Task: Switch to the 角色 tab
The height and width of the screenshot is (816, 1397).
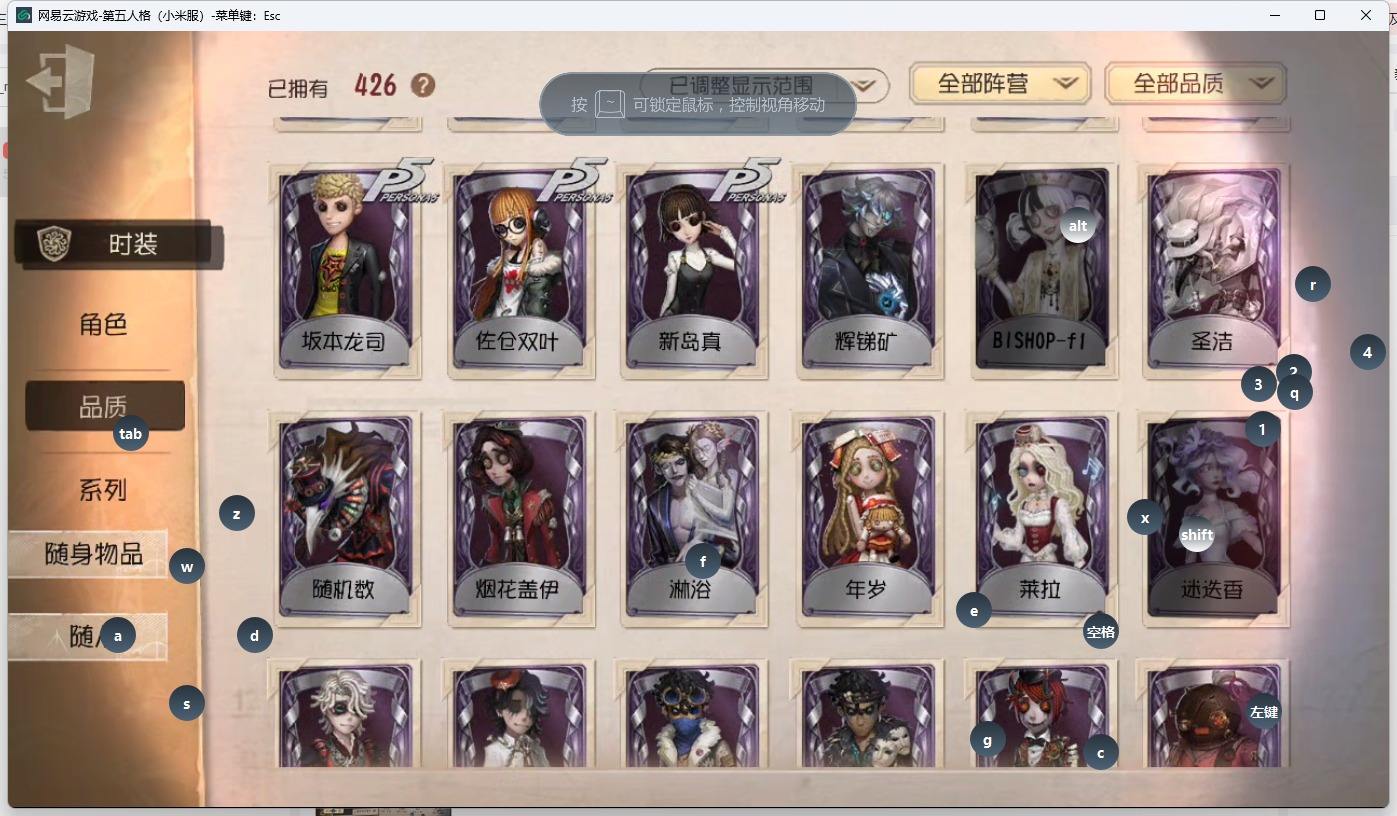Action: [x=103, y=324]
